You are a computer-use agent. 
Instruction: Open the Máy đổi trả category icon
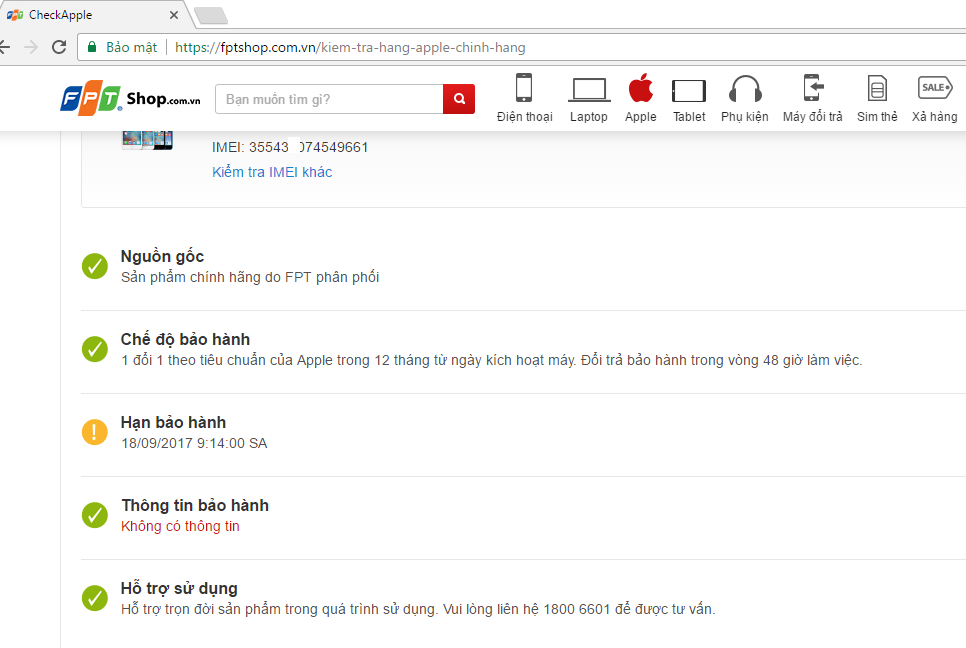pos(813,87)
